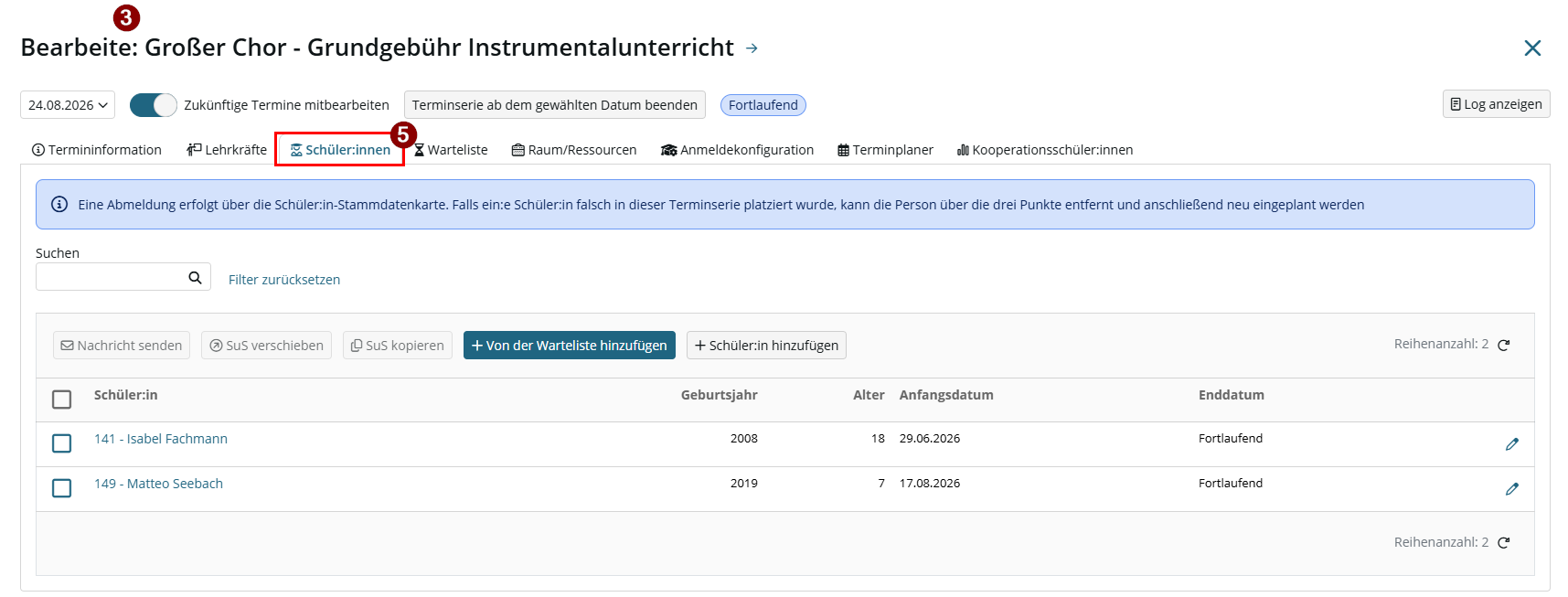Click Fortlaufend in Isabel Fachmann's row
This screenshot has width=1568, height=597.
(1231, 439)
